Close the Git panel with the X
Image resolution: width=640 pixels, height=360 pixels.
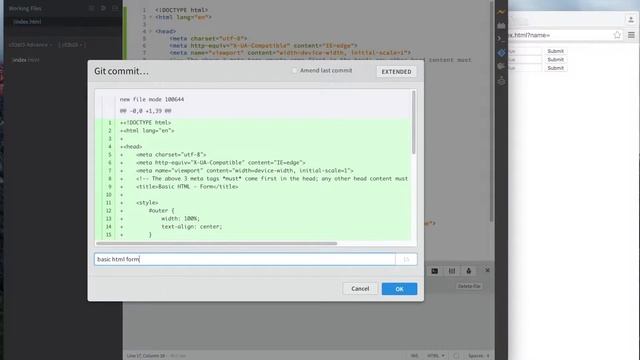(487, 270)
